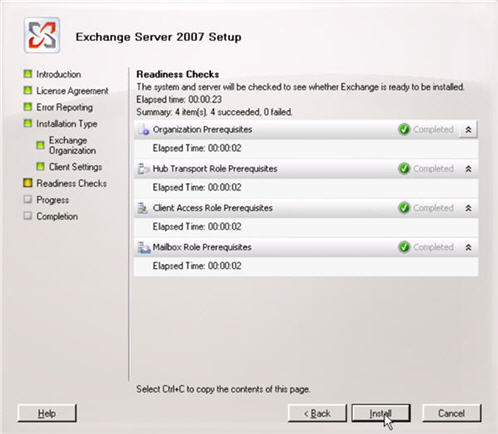This screenshot has height=434, width=498.
Task: Click the green square beside Exchange Organization
Action: coord(40,145)
